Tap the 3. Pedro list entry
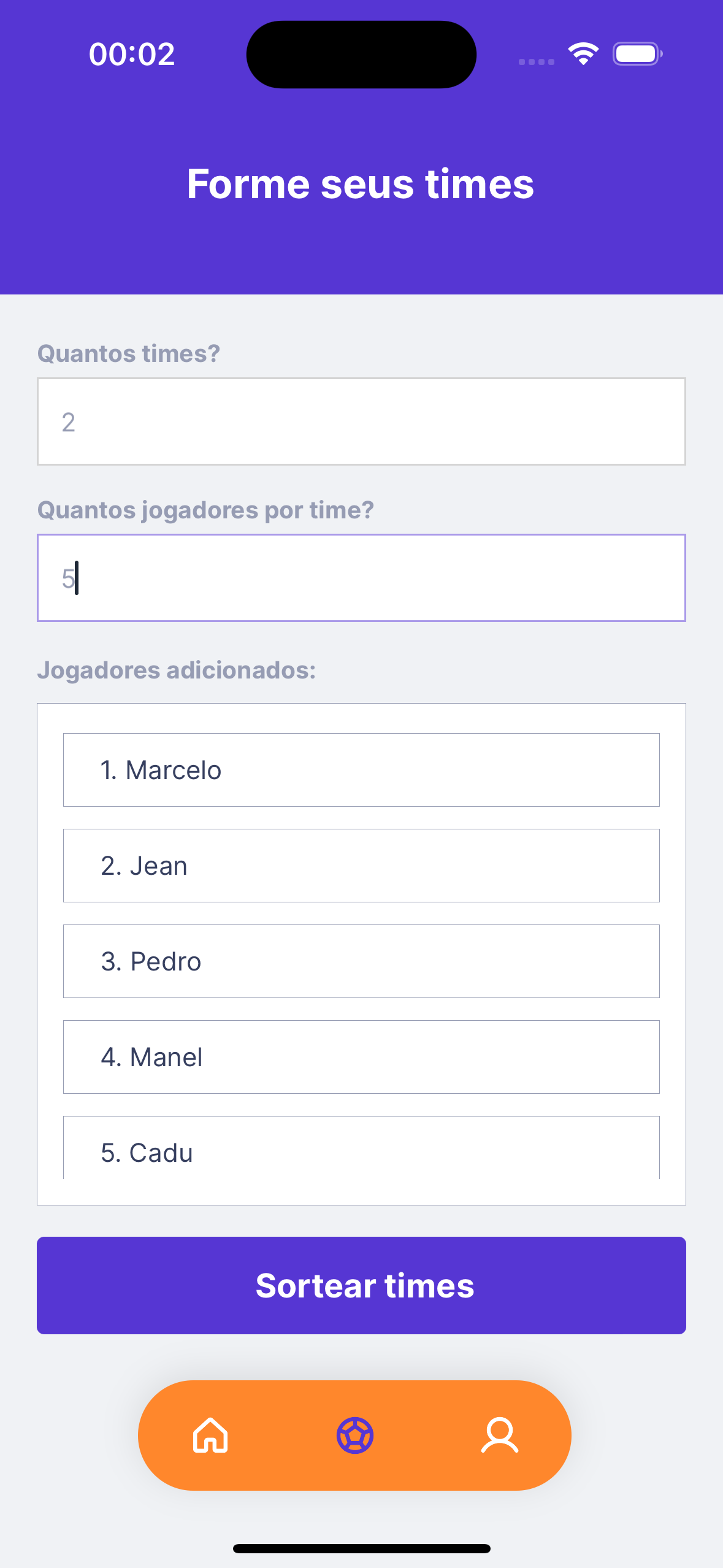This screenshot has width=723, height=1568. click(x=361, y=961)
